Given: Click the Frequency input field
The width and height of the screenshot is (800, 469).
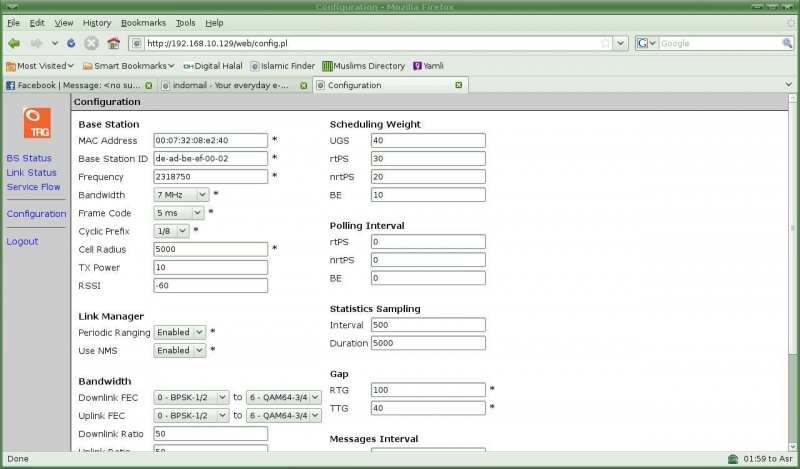Looking at the screenshot, I should point(211,177).
